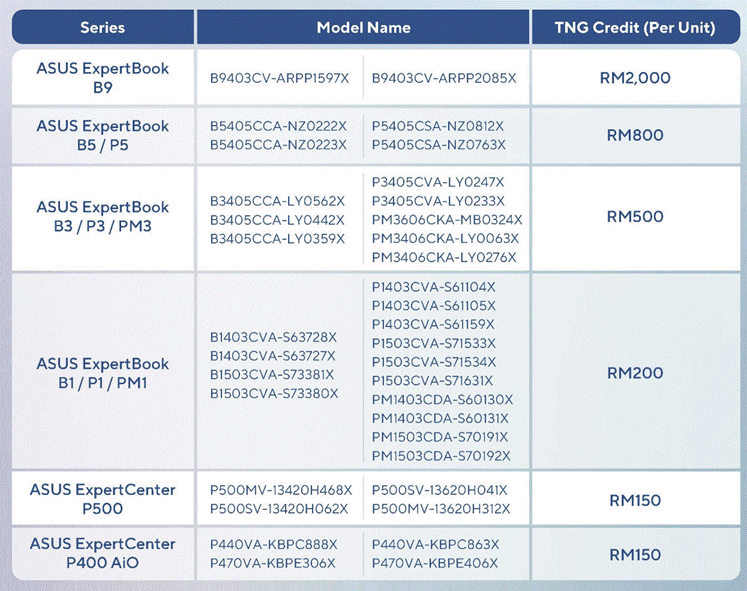This screenshot has width=747, height=591.
Task: Click the RM2,000 credit value
Action: [637, 77]
